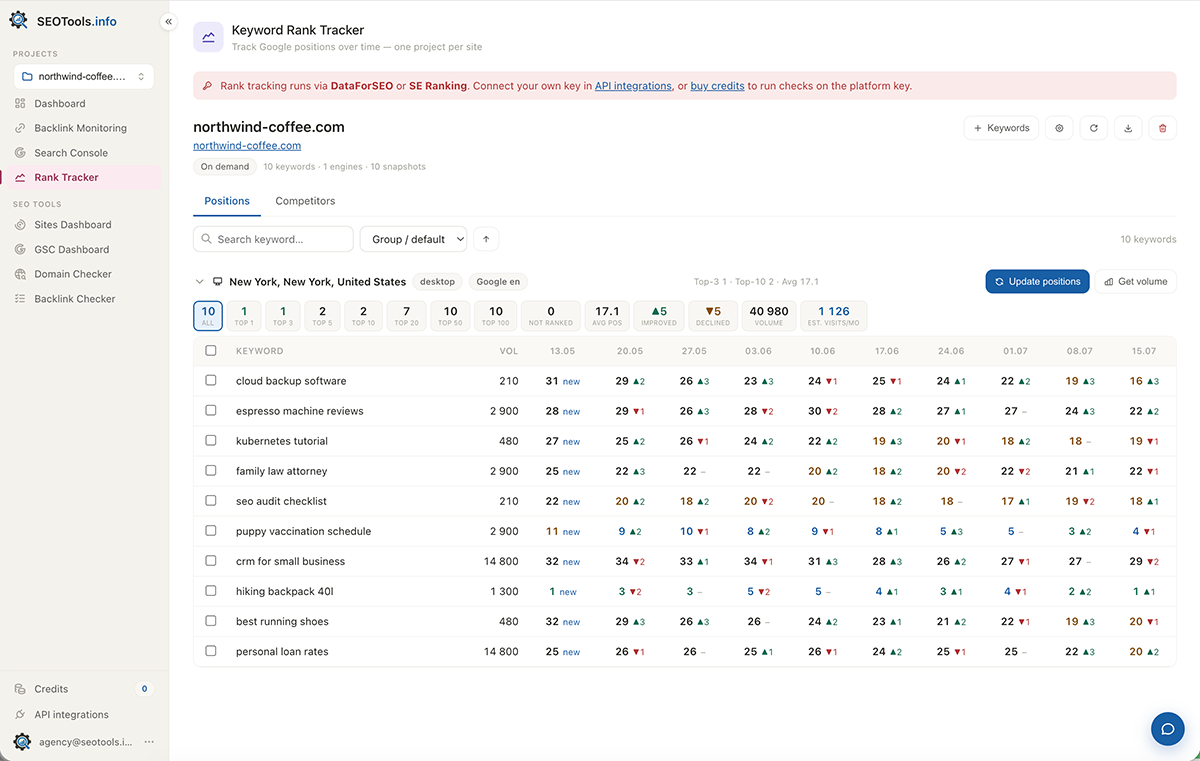Viewport: 1200px width, 761px height.
Task: Collapse the New York location group
Action: click(200, 282)
